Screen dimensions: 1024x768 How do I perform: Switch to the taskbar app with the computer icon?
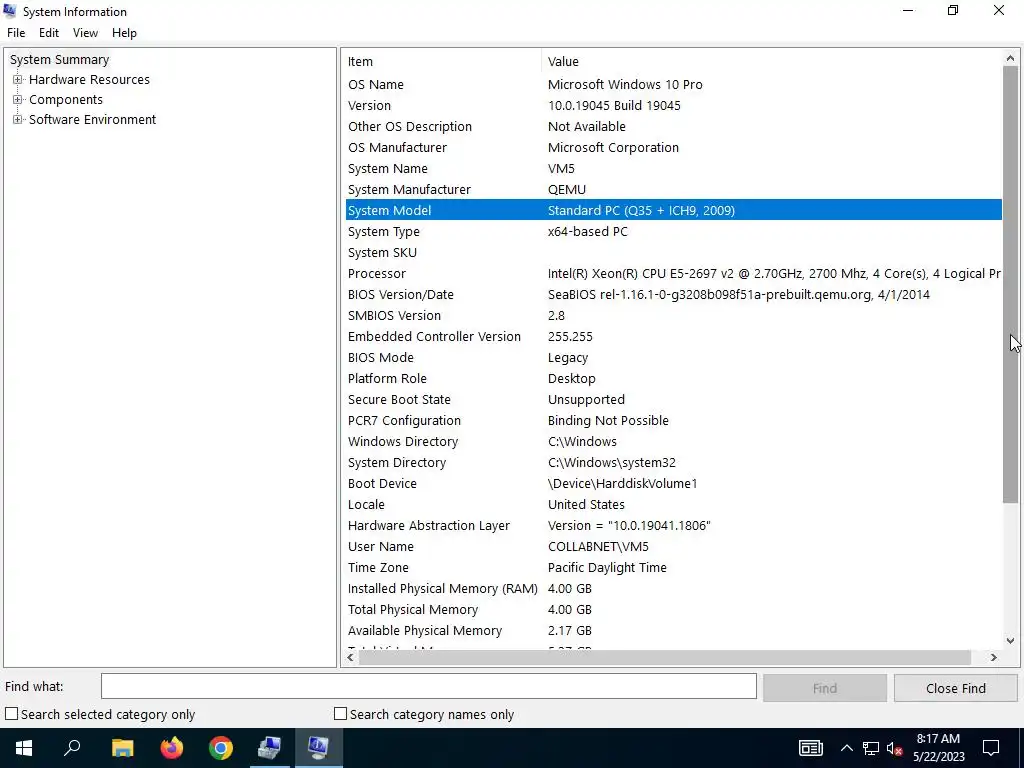269,748
